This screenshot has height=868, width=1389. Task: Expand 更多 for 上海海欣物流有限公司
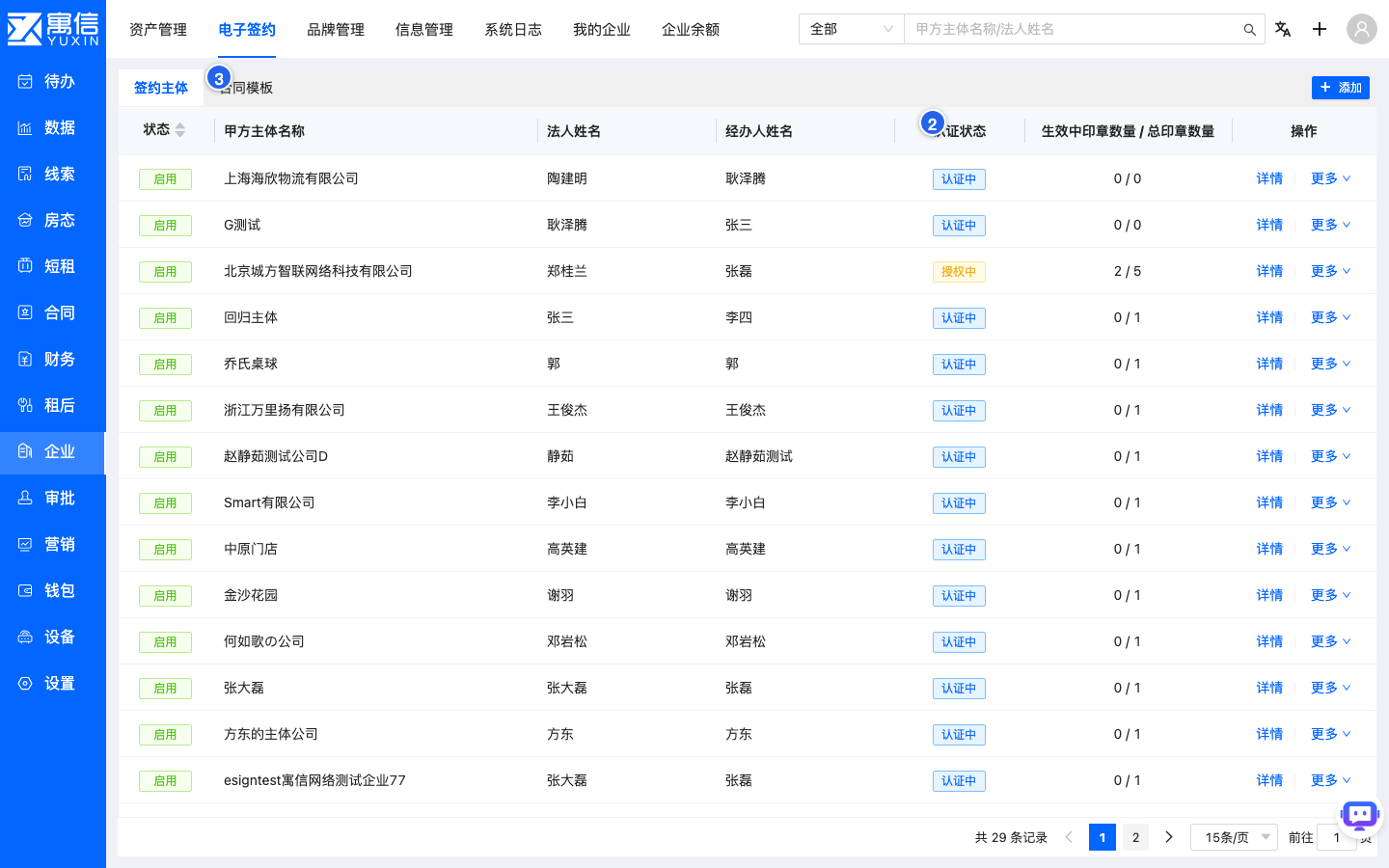[x=1330, y=178]
